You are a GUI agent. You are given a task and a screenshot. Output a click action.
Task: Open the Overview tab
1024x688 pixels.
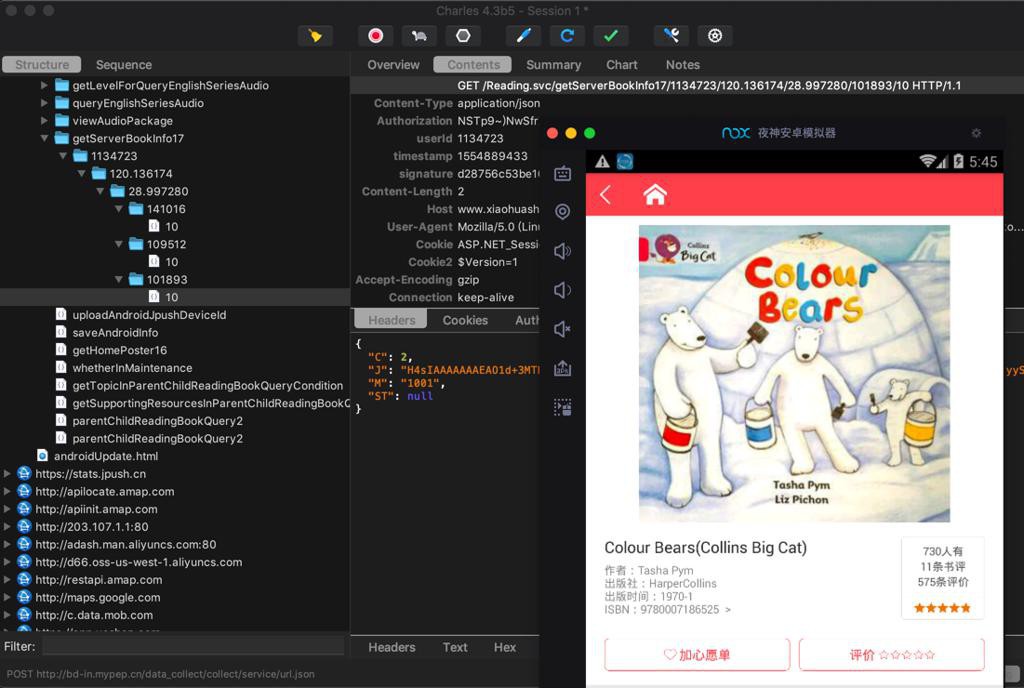(393, 65)
